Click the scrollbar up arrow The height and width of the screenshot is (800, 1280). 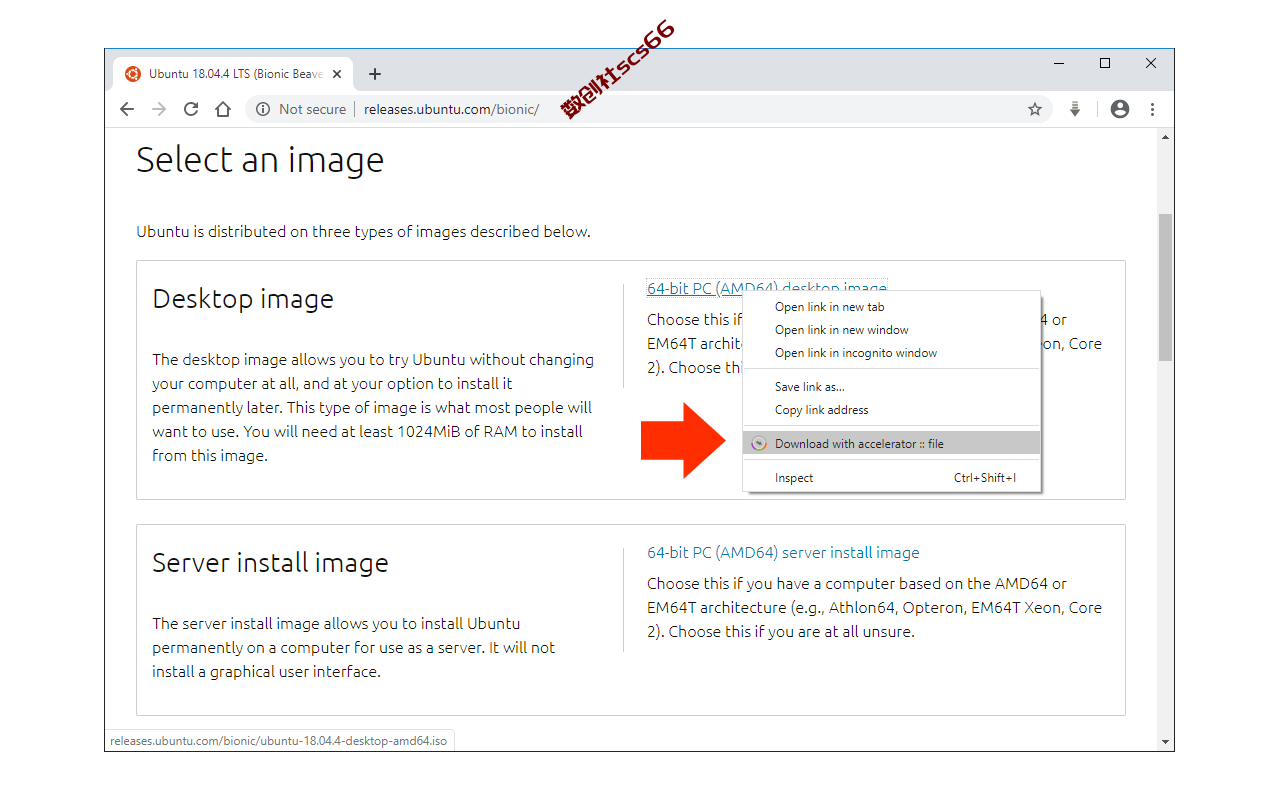(x=1165, y=136)
